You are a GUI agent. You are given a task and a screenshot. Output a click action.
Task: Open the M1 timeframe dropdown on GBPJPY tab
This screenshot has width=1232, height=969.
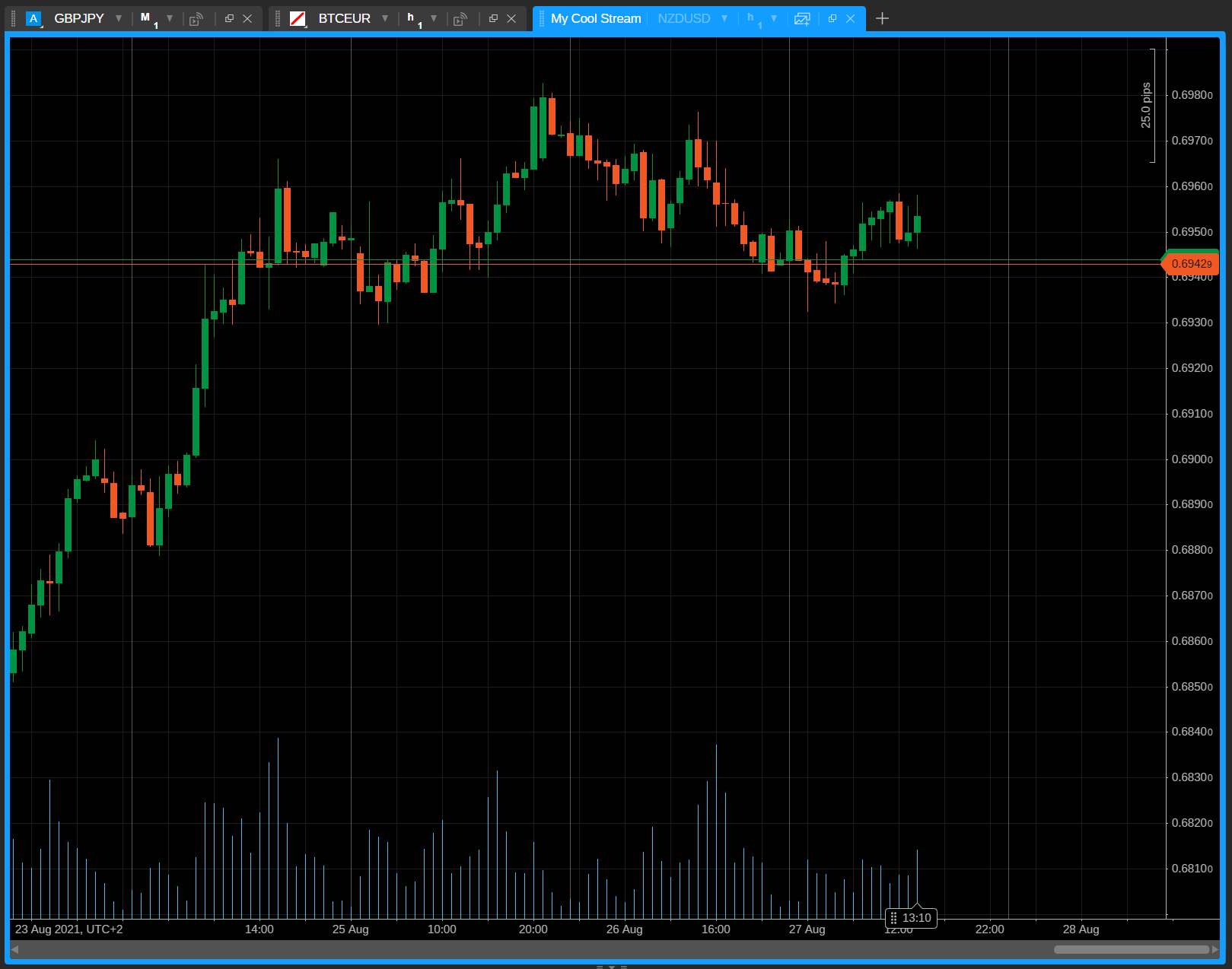pyautogui.click(x=170, y=18)
